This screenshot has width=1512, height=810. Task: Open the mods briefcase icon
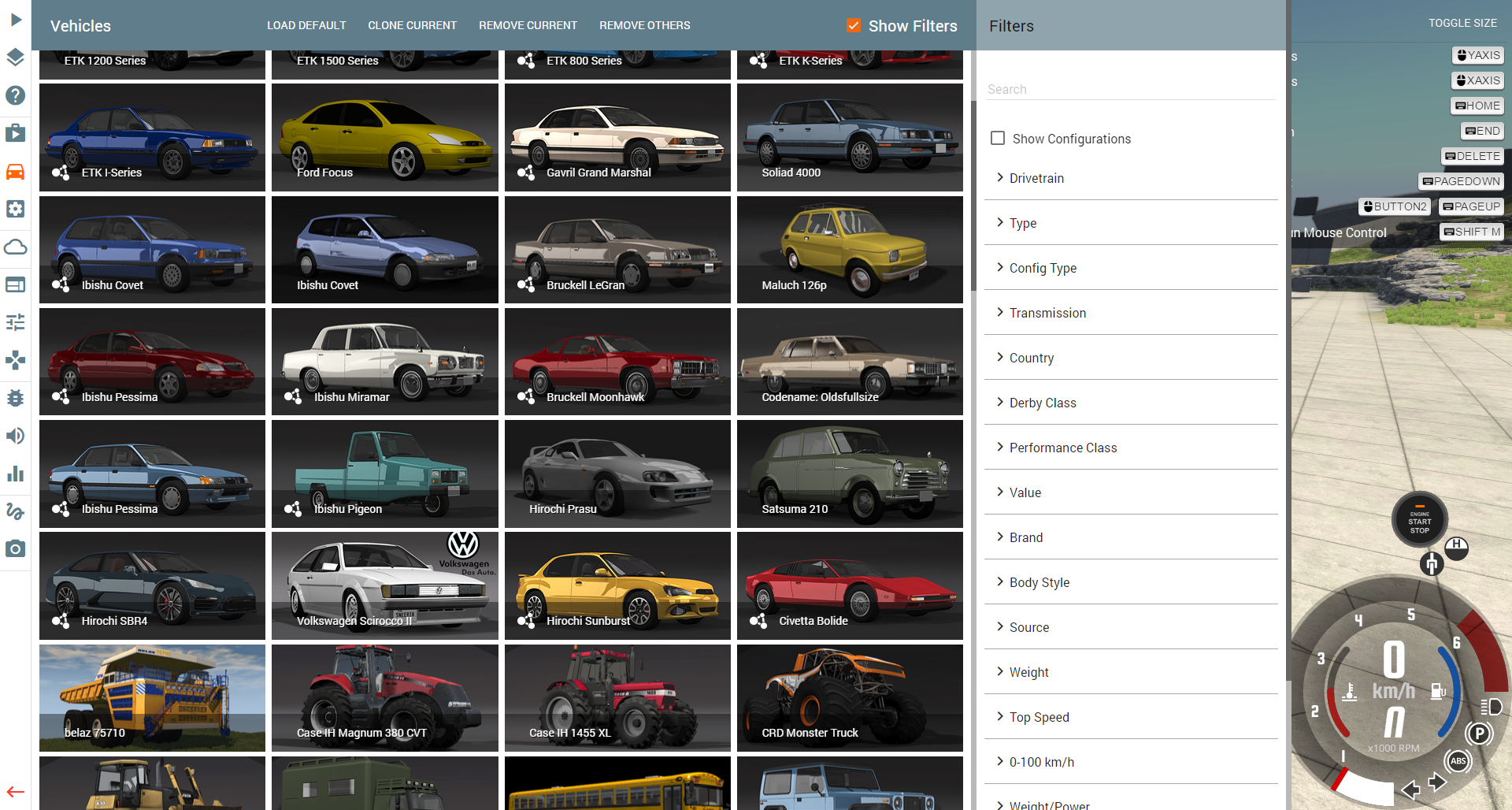point(16,133)
